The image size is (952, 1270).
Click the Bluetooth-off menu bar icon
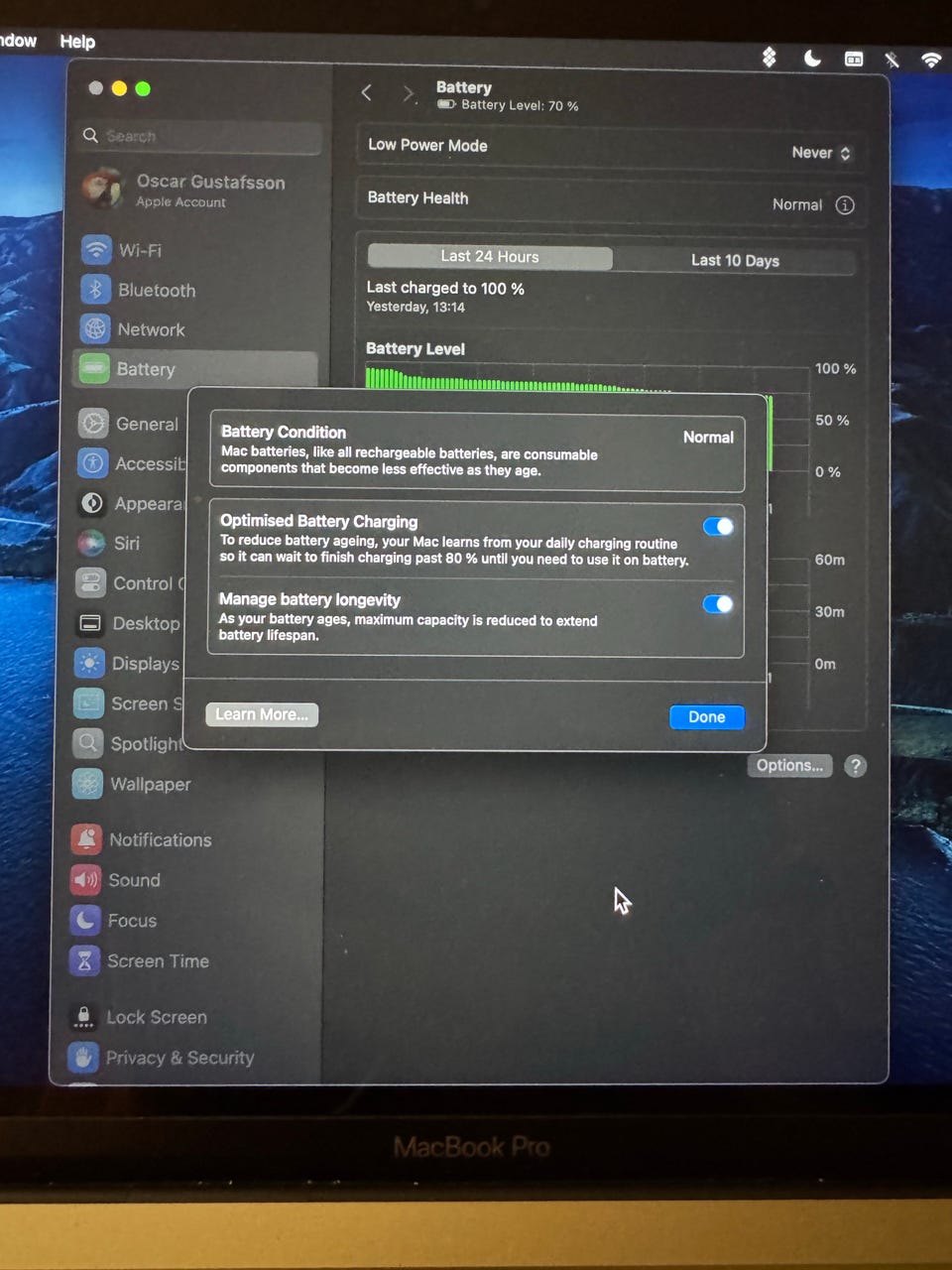coord(892,60)
